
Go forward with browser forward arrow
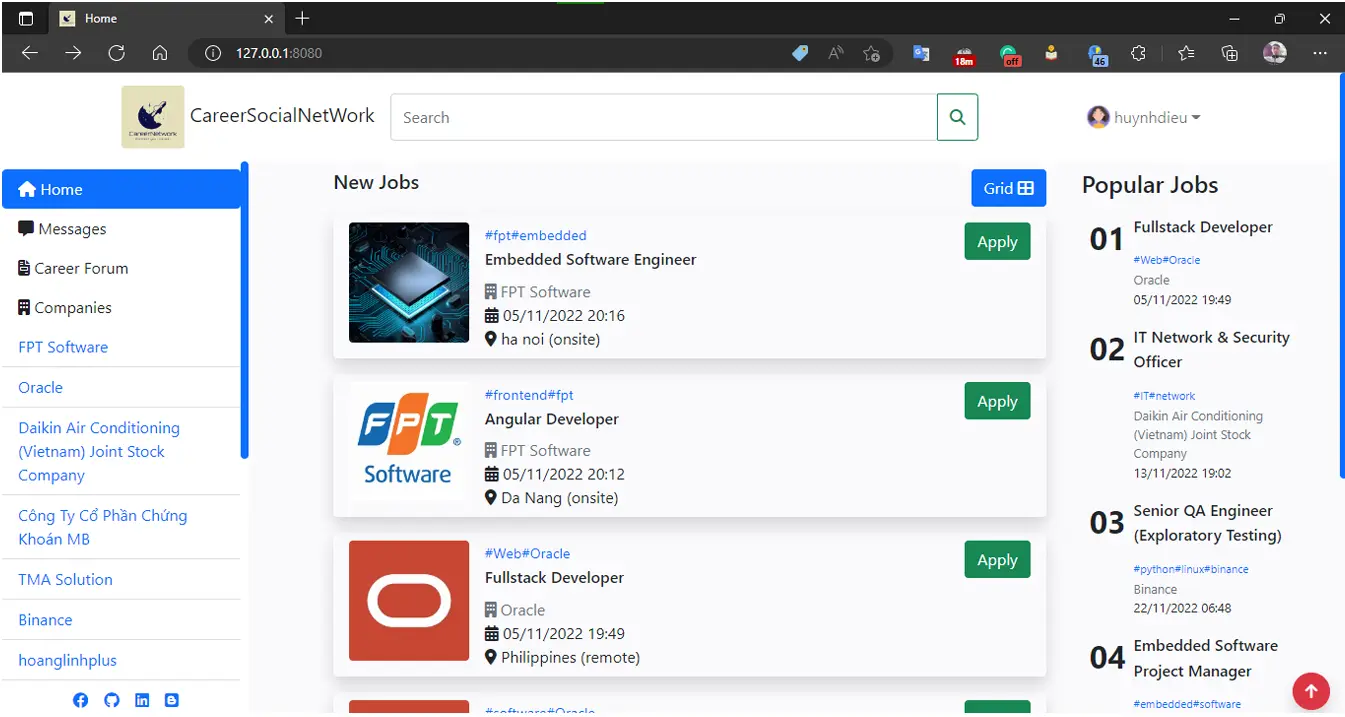click(x=73, y=53)
